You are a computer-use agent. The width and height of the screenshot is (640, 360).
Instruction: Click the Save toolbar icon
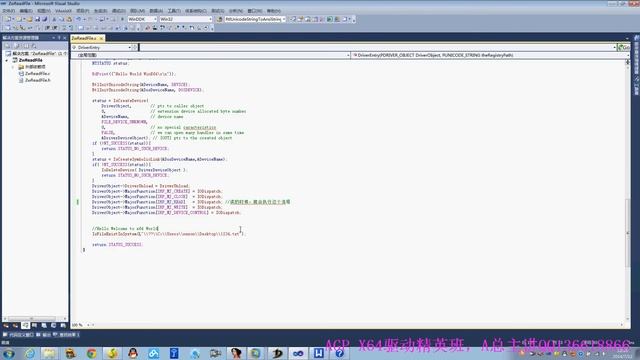click(38, 19)
